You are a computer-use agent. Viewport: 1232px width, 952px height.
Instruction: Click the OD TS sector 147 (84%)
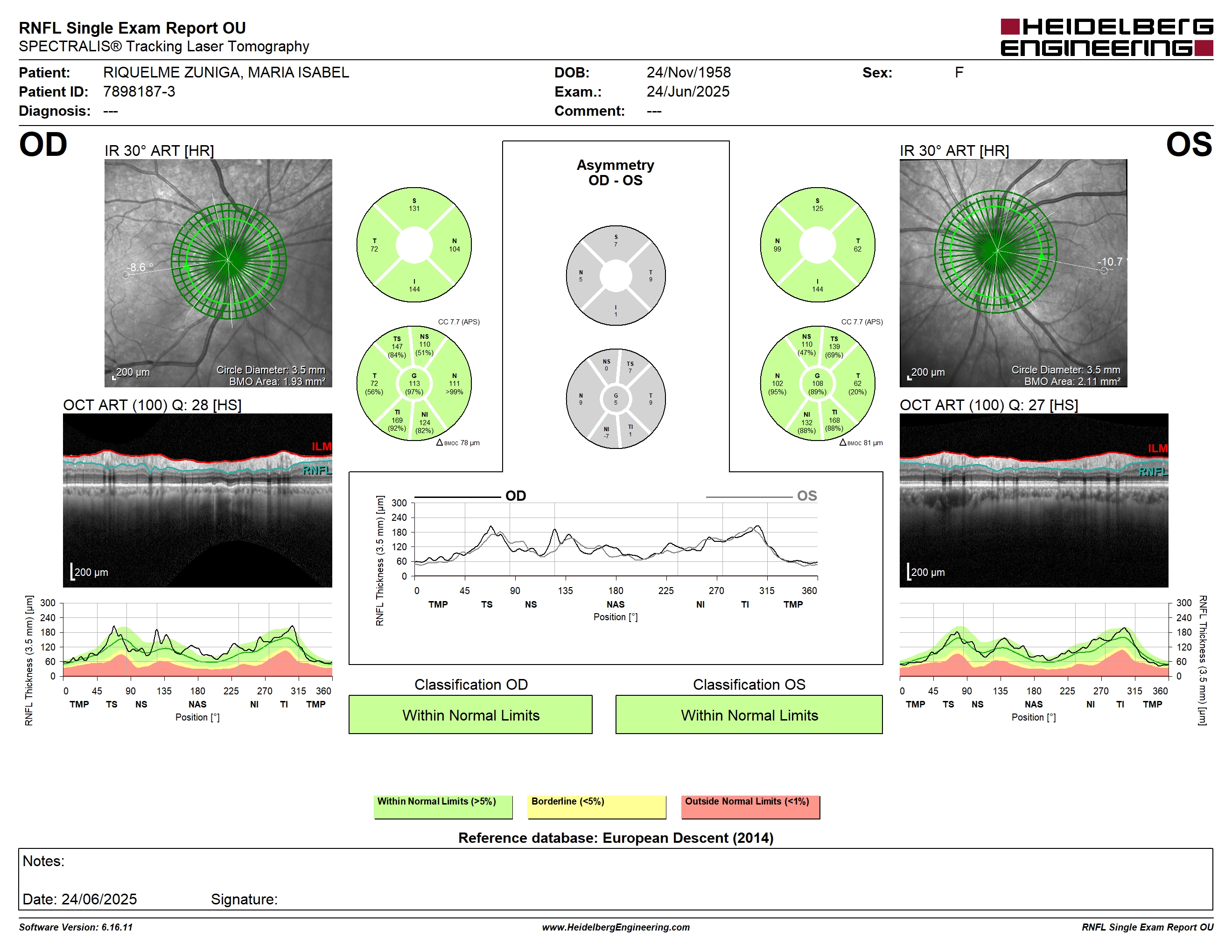pos(397,347)
